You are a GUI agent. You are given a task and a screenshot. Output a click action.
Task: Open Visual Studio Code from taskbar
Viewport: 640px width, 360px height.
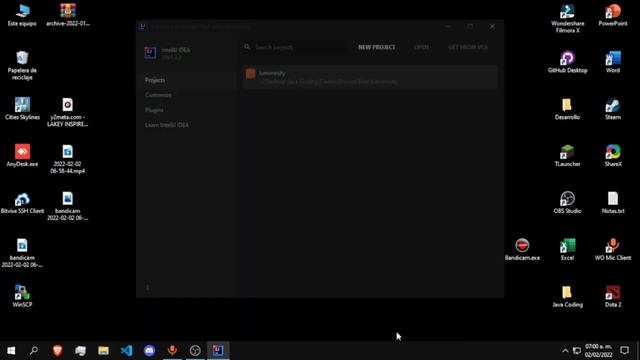(127, 351)
